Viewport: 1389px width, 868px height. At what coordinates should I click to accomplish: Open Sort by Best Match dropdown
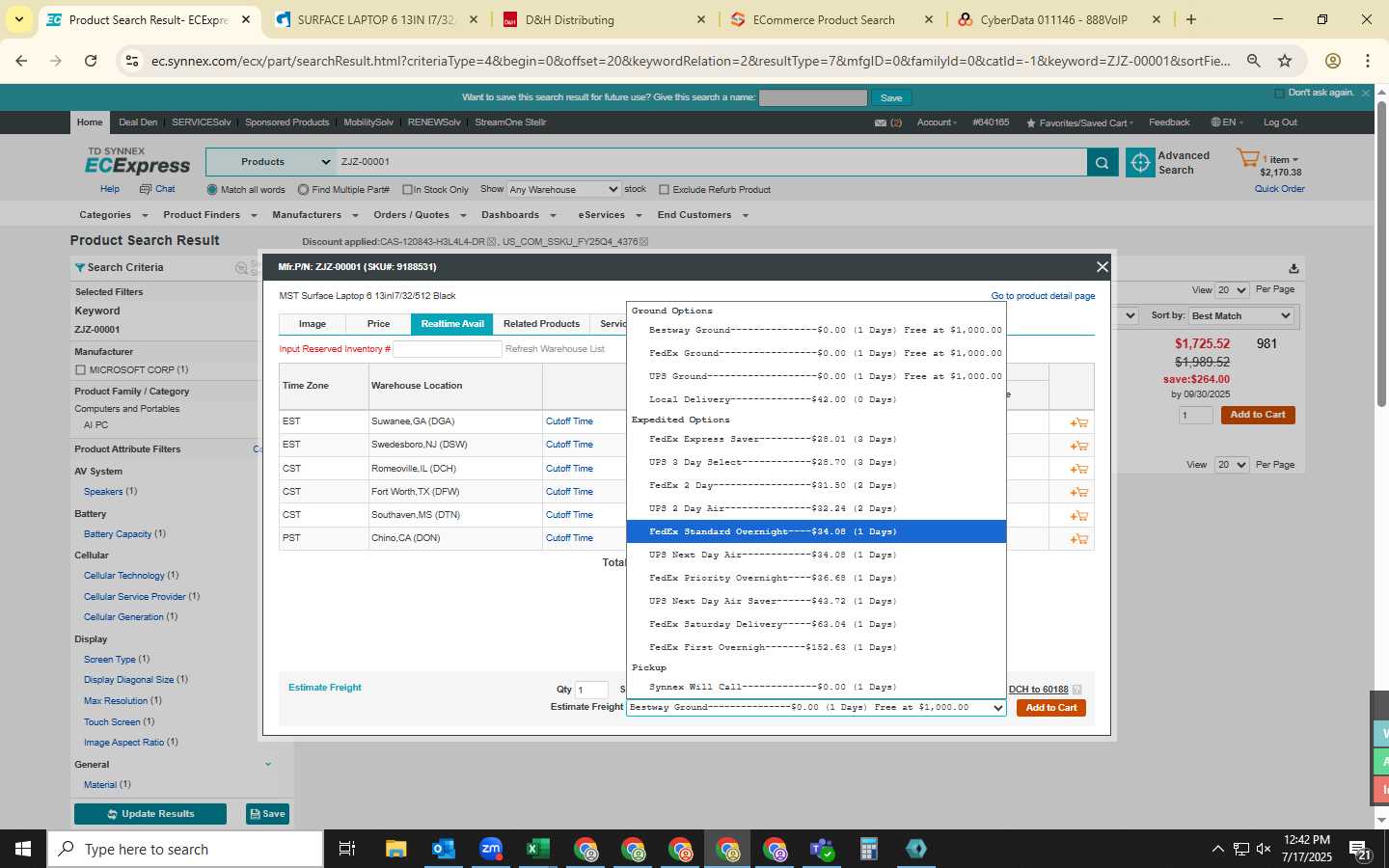tap(1240, 316)
